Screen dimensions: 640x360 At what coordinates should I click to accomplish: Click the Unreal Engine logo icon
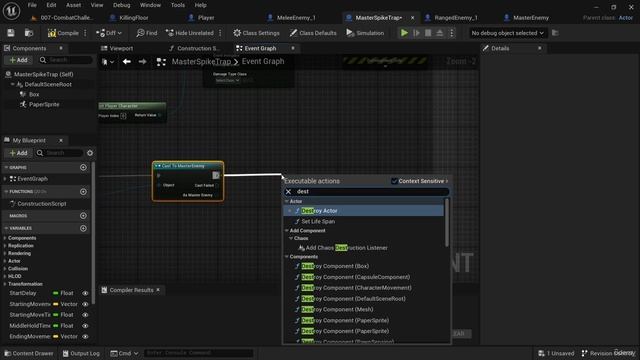click(11, 11)
